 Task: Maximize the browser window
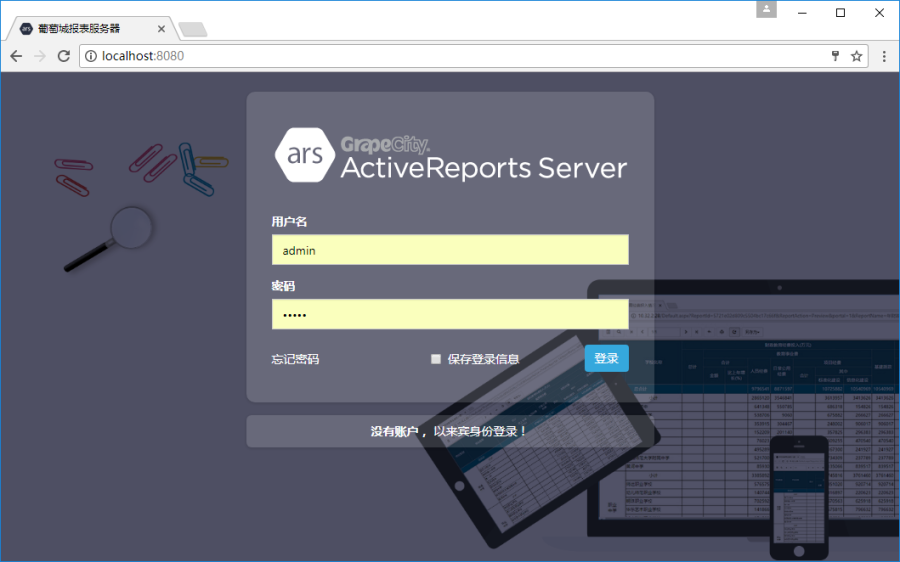point(840,13)
